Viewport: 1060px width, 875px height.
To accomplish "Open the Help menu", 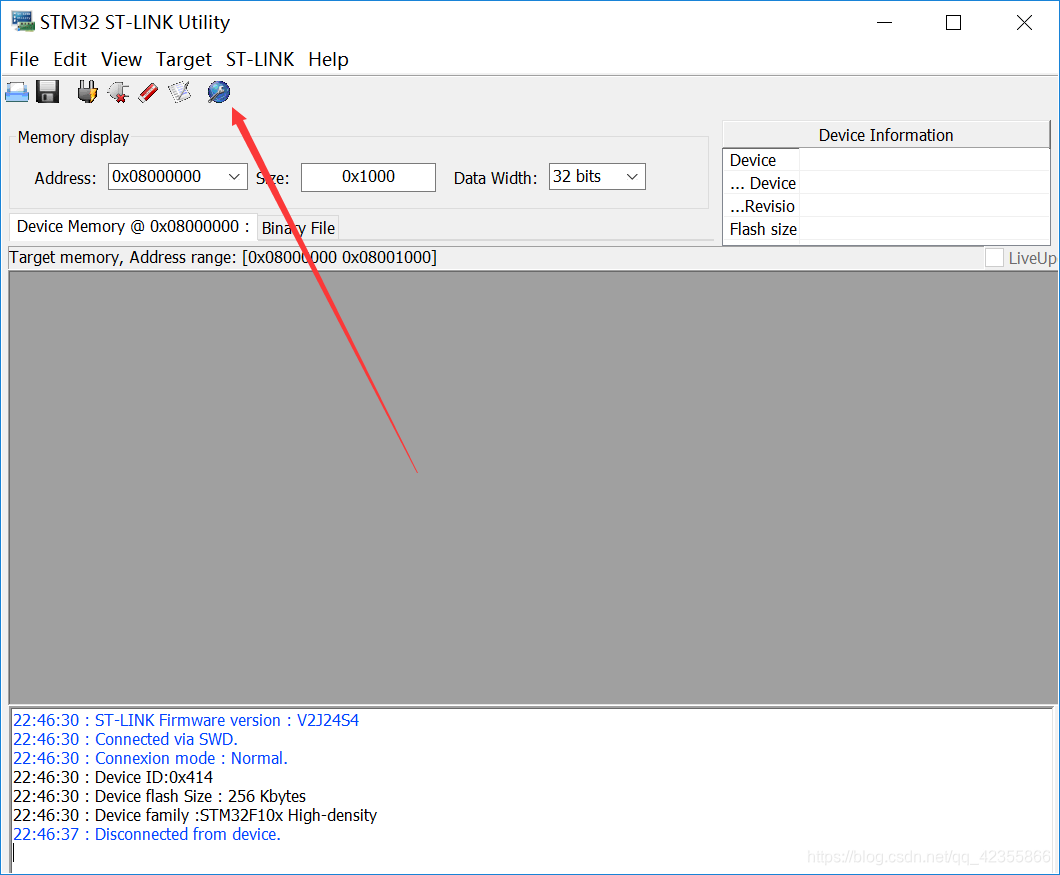I will tap(328, 60).
